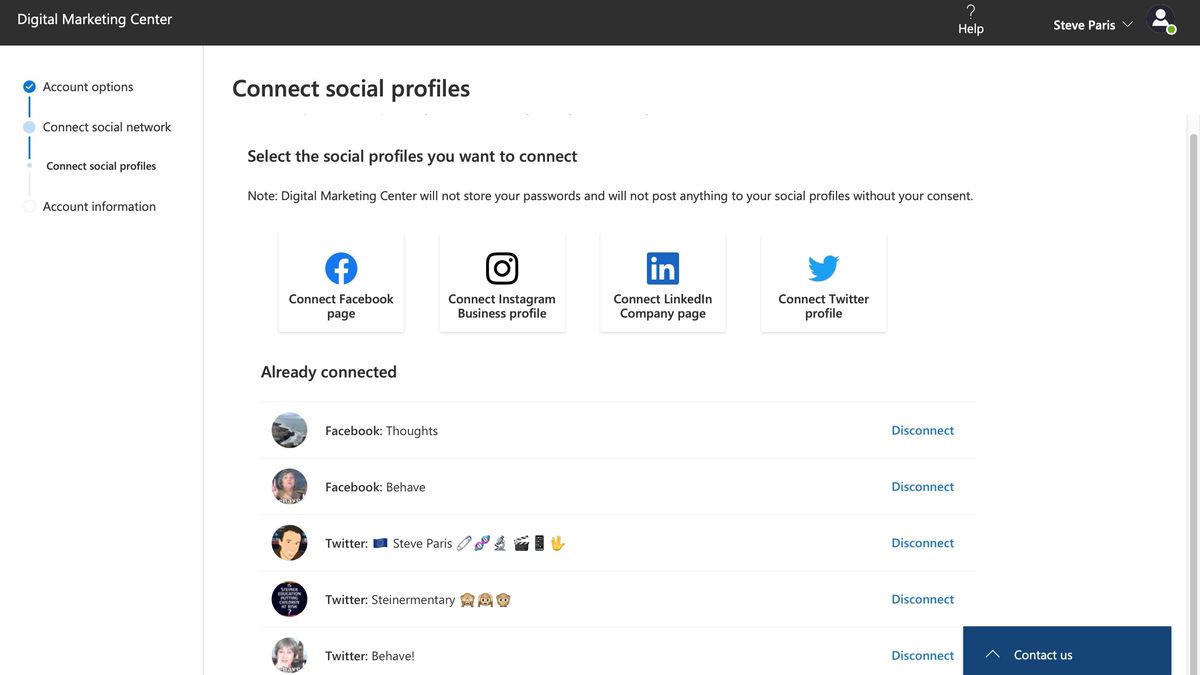This screenshot has height=675, width=1200.
Task: Click the completed Account options step icon
Action: click(30, 86)
